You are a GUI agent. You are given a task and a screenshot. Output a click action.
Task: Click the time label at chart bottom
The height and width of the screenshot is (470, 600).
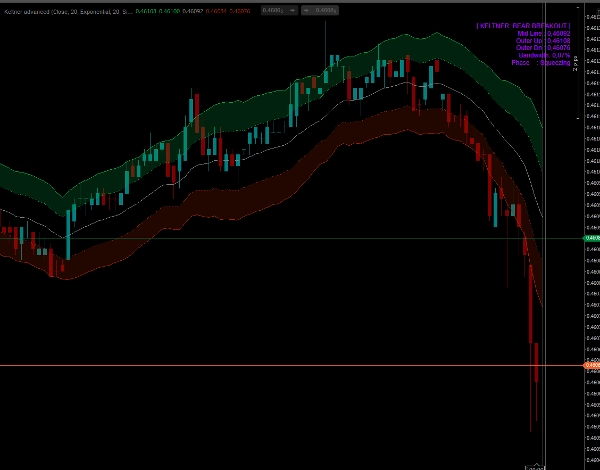[x=537, y=466]
